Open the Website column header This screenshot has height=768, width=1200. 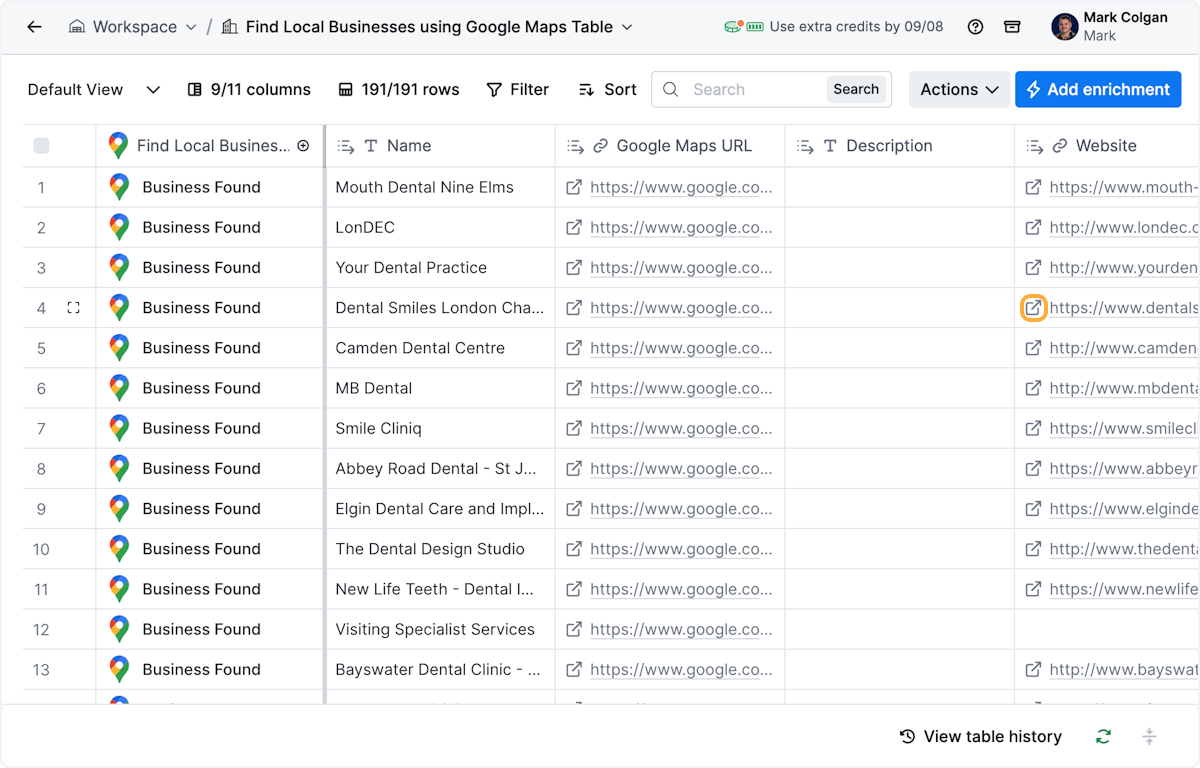point(1107,146)
